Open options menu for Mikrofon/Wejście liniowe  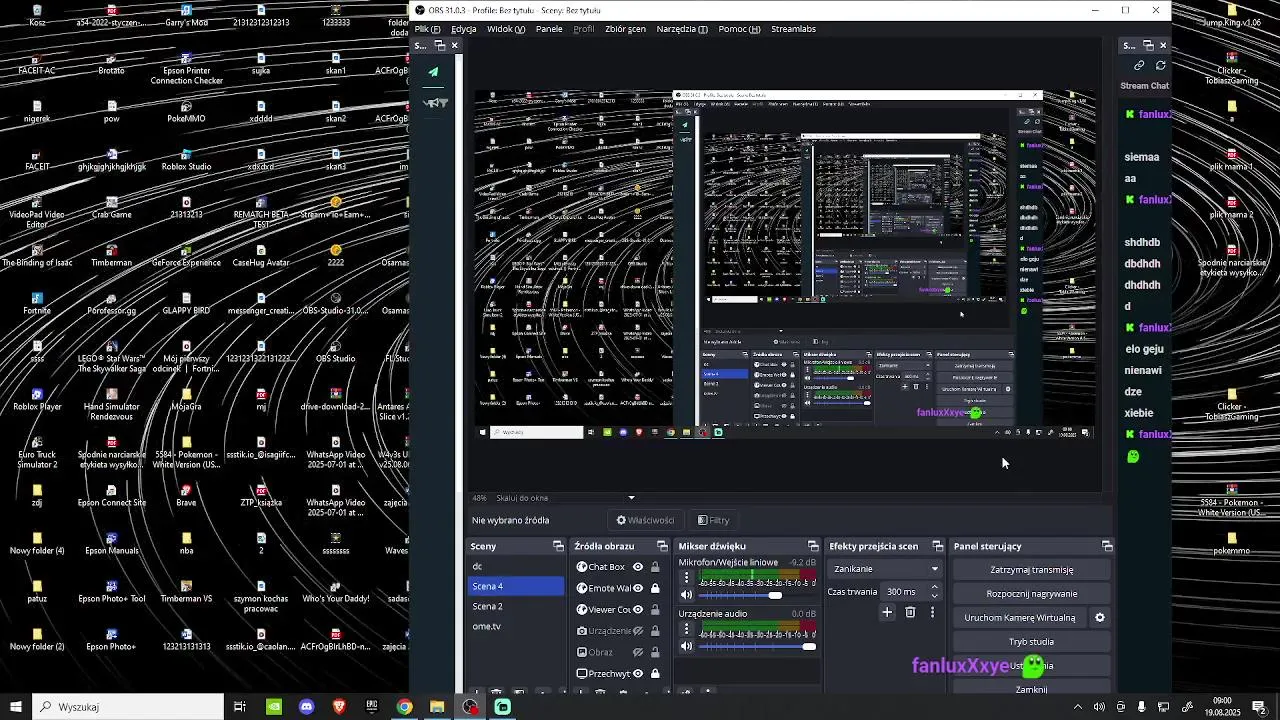tap(686, 579)
